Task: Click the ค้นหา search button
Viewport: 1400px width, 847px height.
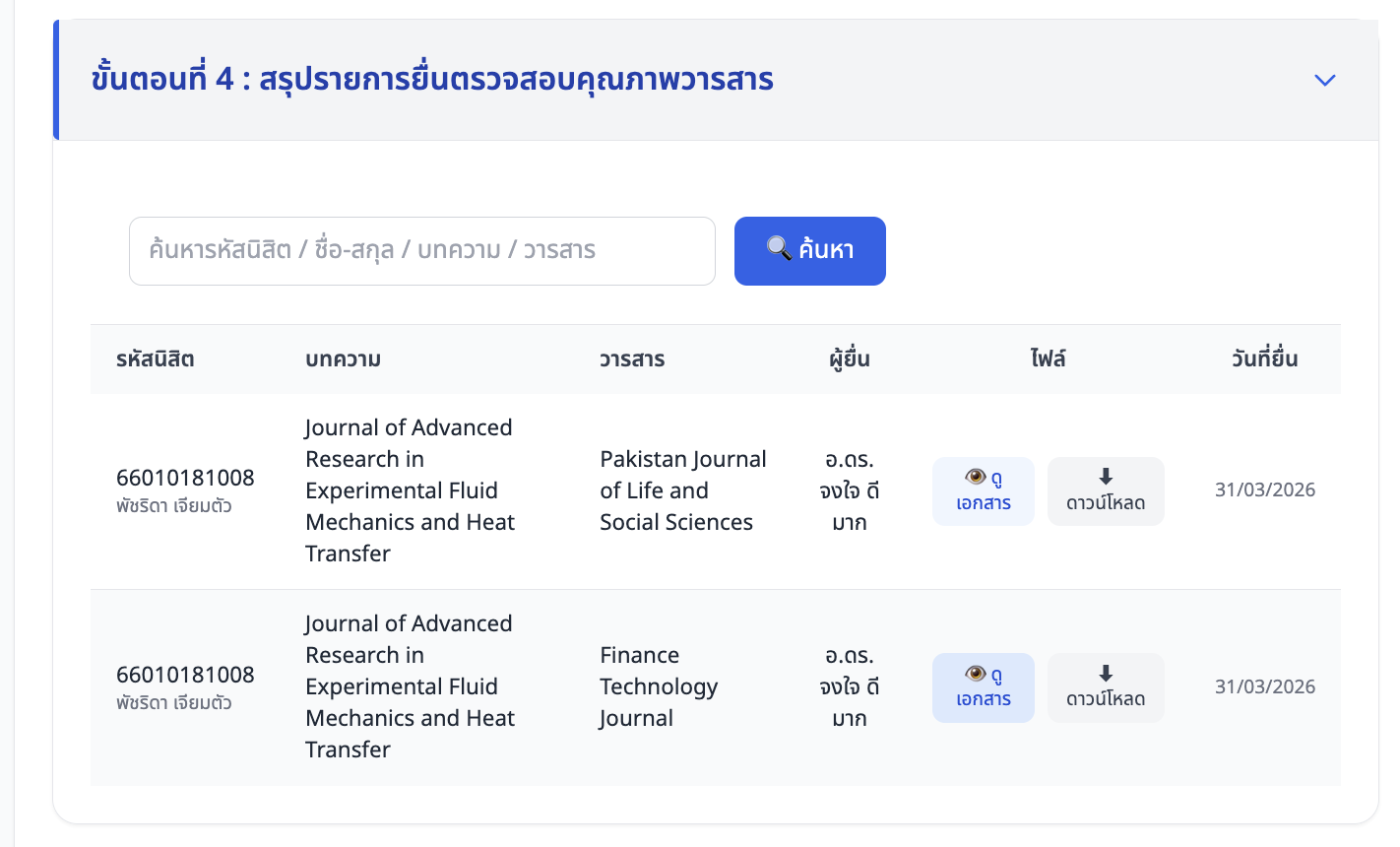Action: pyautogui.click(x=809, y=250)
